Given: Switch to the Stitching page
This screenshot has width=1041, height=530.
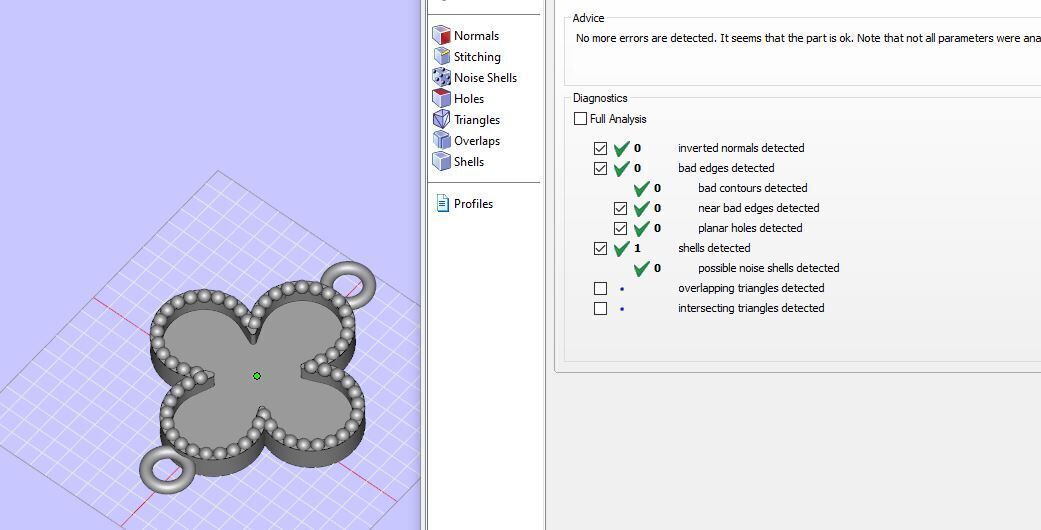Looking at the screenshot, I should [x=477, y=57].
